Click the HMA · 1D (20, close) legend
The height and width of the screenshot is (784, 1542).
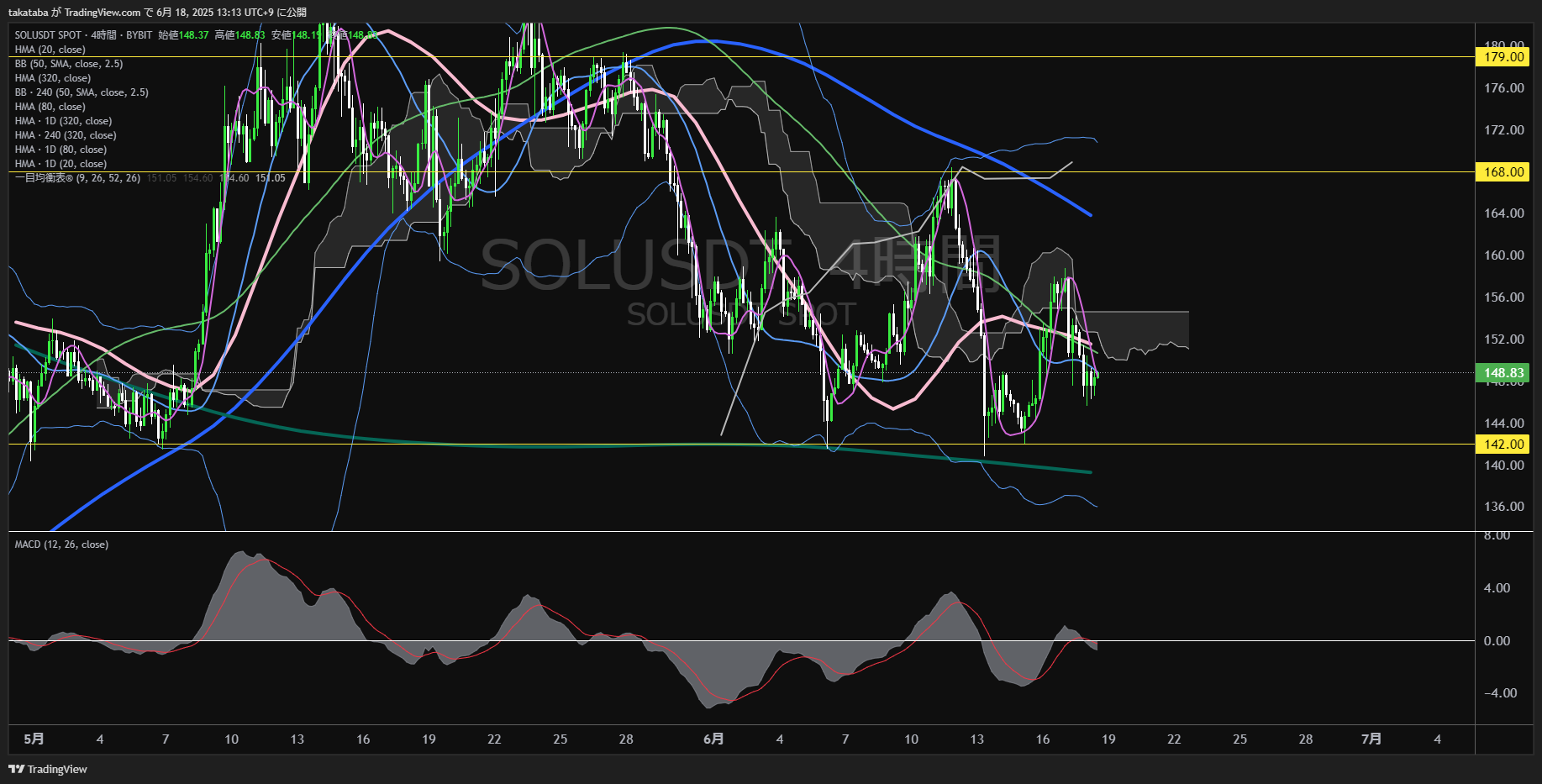61,164
